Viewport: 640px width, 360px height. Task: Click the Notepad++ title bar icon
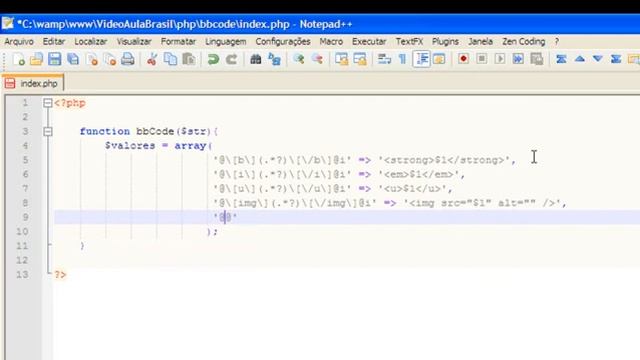point(7,24)
